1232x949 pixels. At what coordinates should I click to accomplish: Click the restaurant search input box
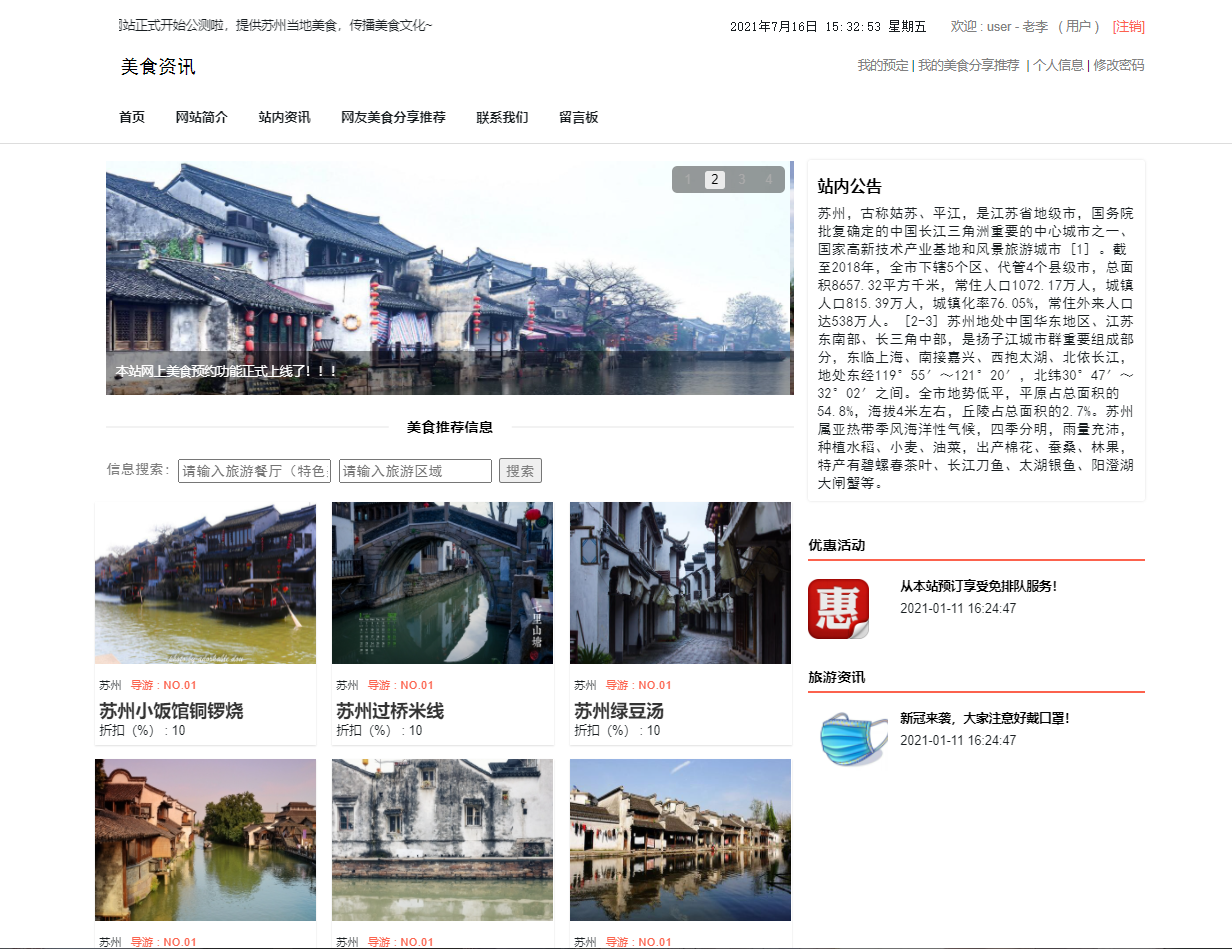(x=253, y=470)
